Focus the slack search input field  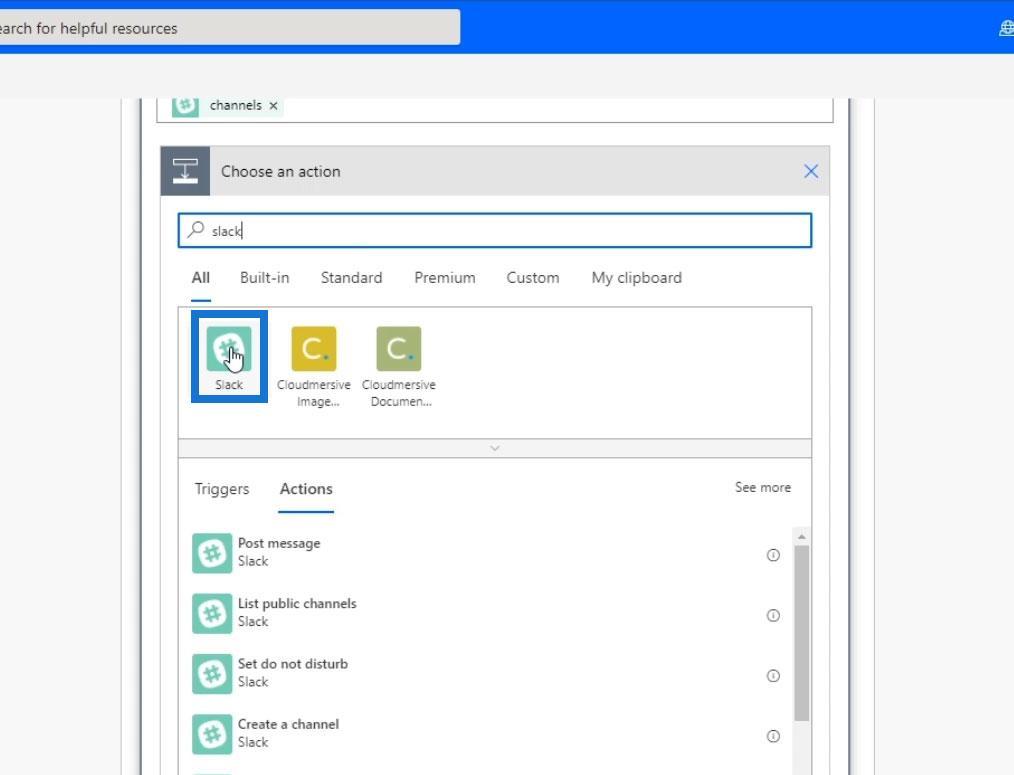[x=495, y=230]
